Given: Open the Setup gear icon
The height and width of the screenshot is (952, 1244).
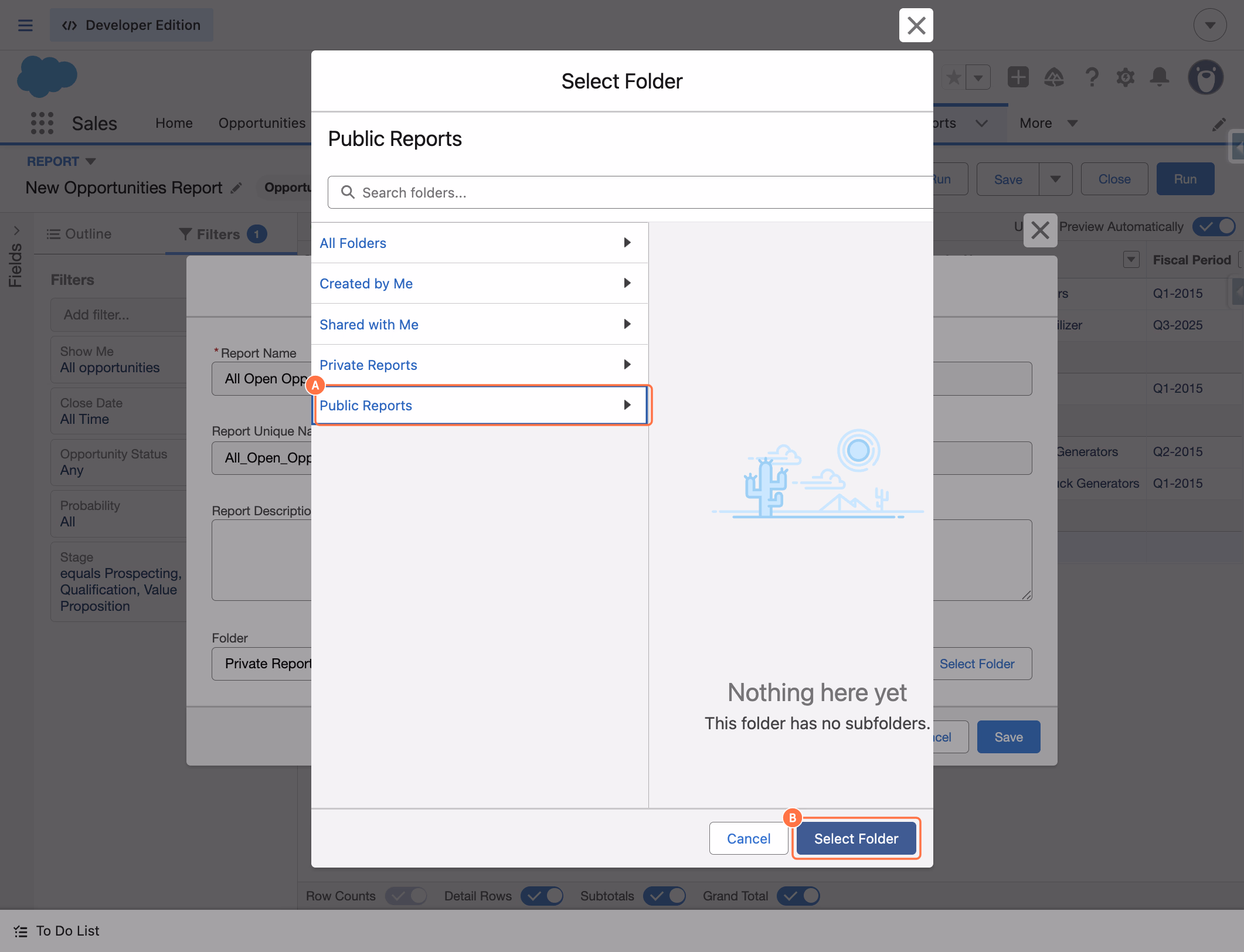Looking at the screenshot, I should click(x=1126, y=77).
